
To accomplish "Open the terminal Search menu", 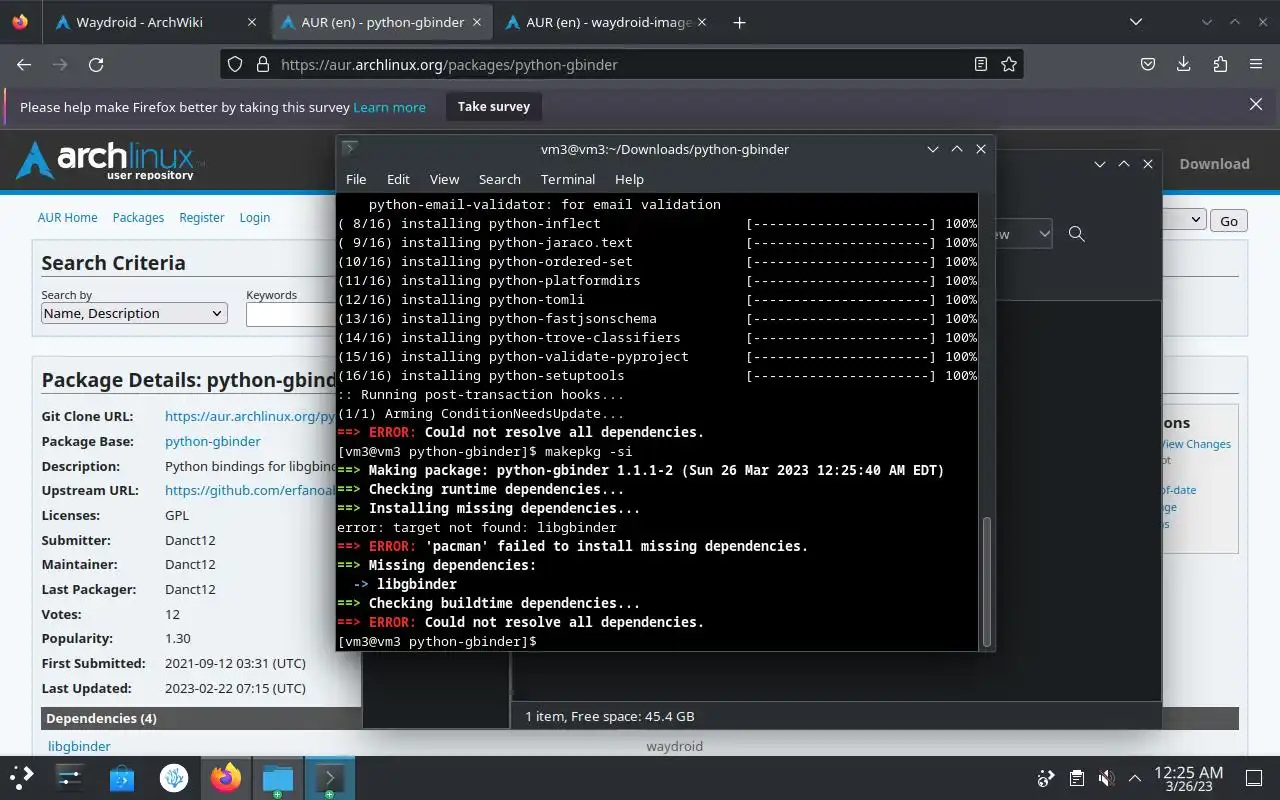I will click(x=499, y=179).
